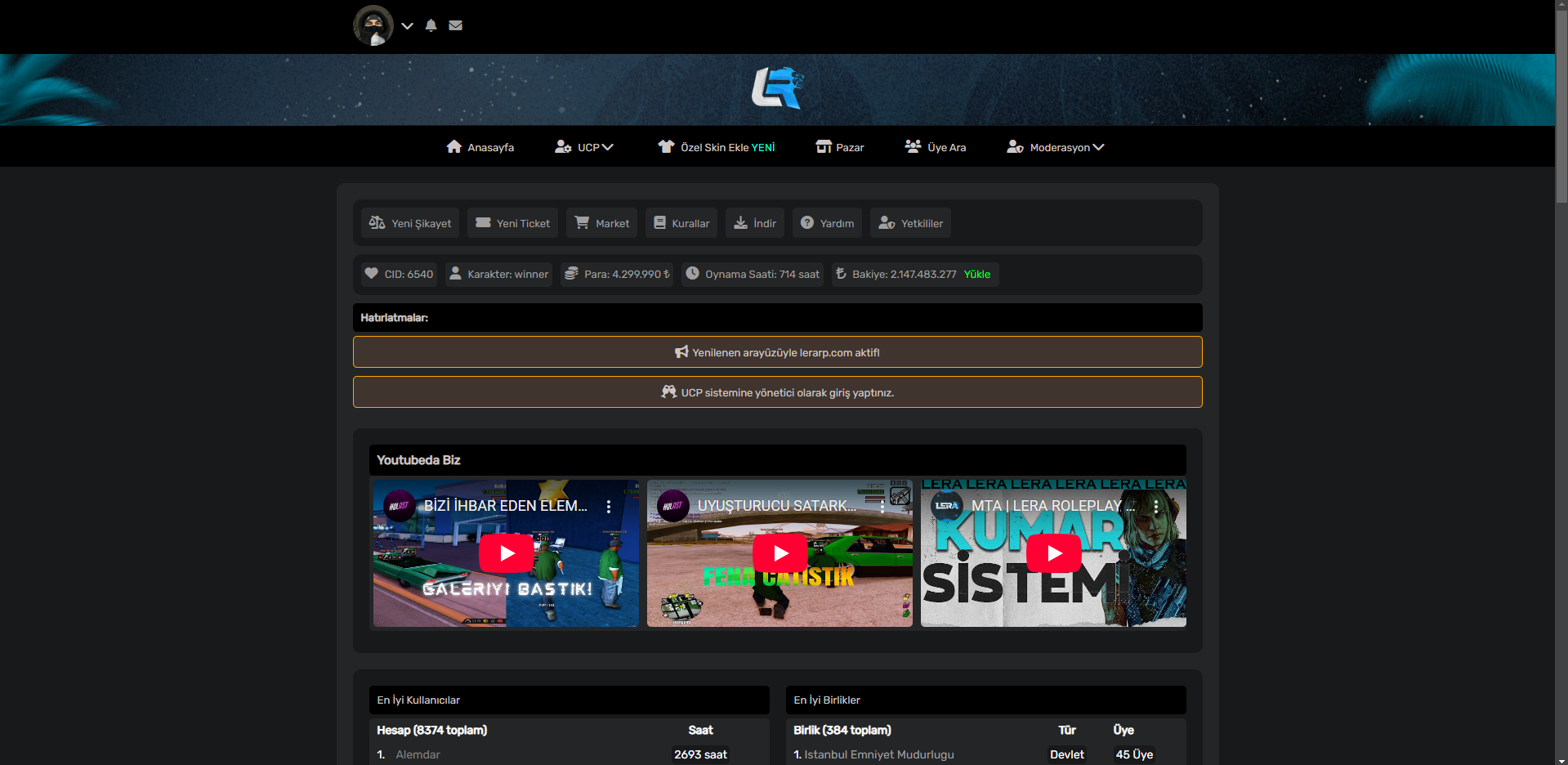The image size is (1568, 765).
Task: Click the home icon next to Anasayfa
Action: [455, 146]
